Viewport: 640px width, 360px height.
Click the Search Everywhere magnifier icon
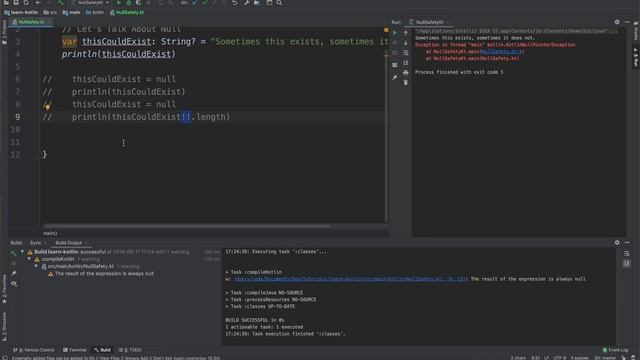(x=279, y=2)
